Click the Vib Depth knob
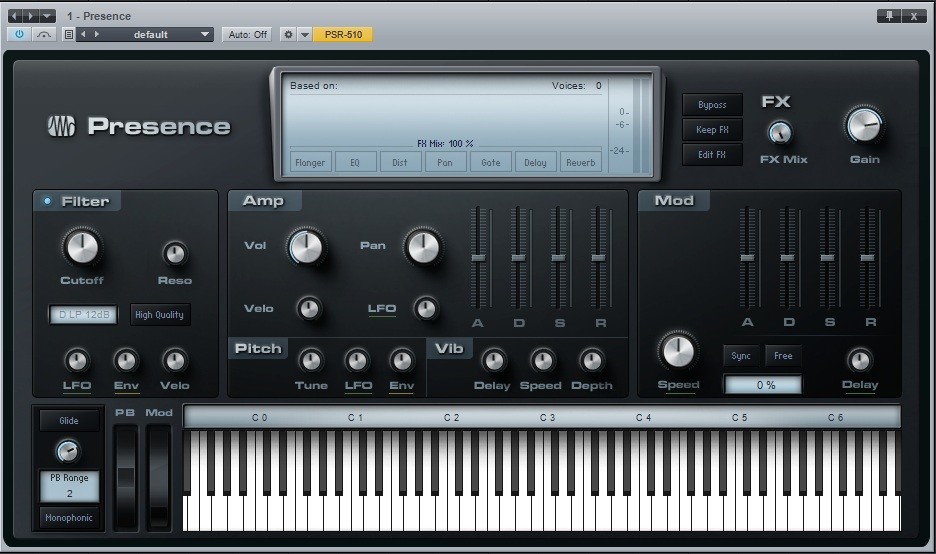The width and height of the screenshot is (936, 554). pyautogui.click(x=592, y=360)
